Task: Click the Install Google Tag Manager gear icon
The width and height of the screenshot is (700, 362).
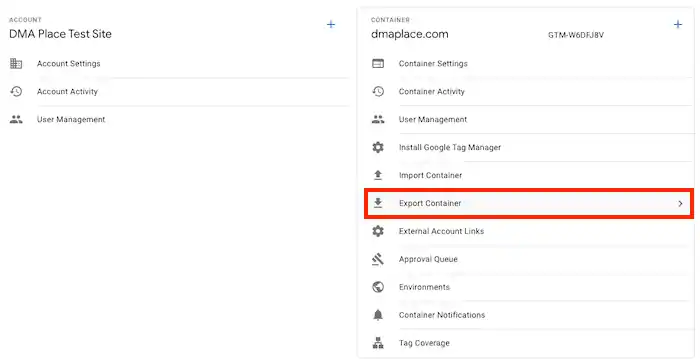Action: [x=378, y=147]
